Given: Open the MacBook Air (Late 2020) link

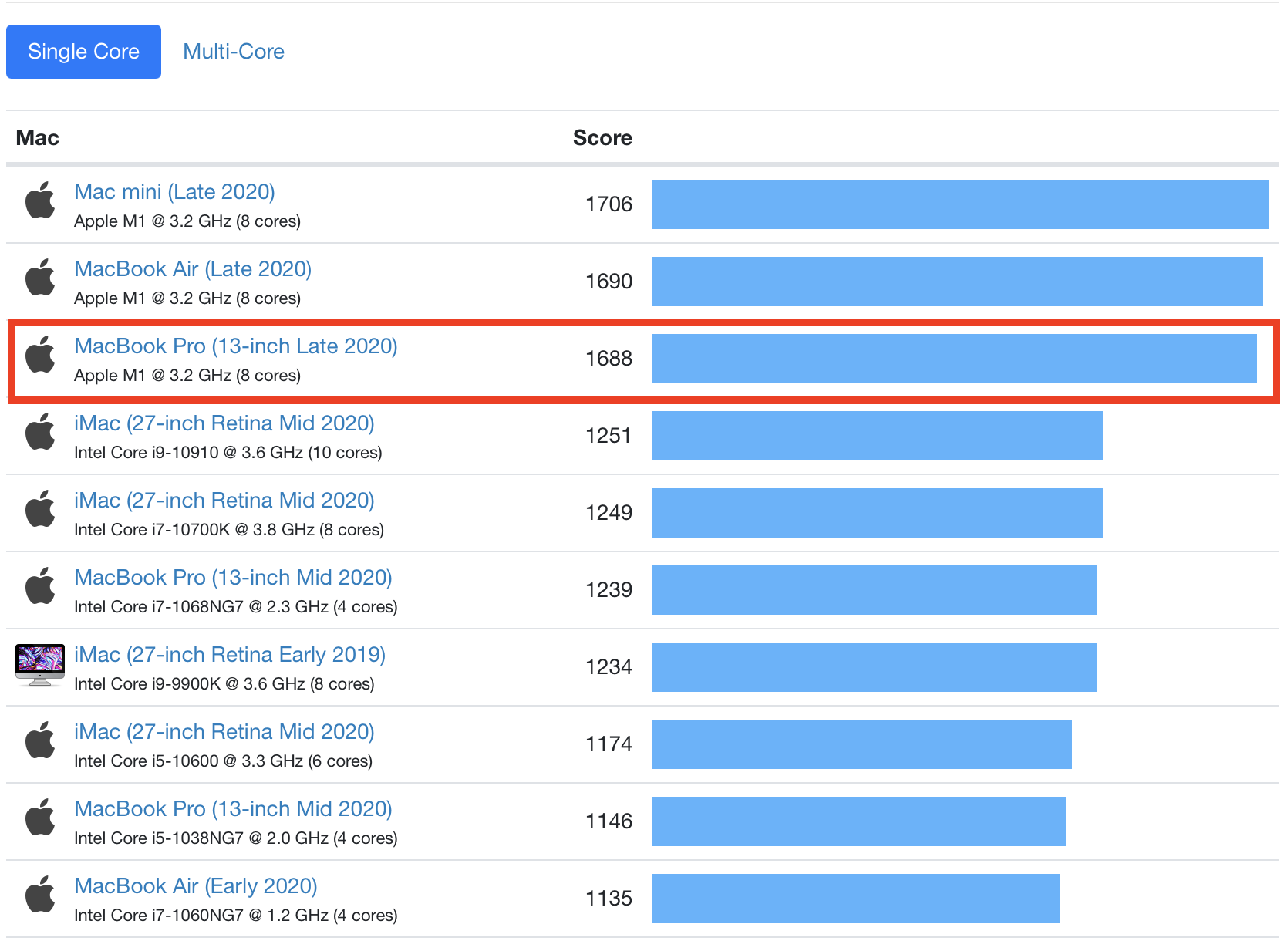Looking at the screenshot, I should [x=193, y=269].
